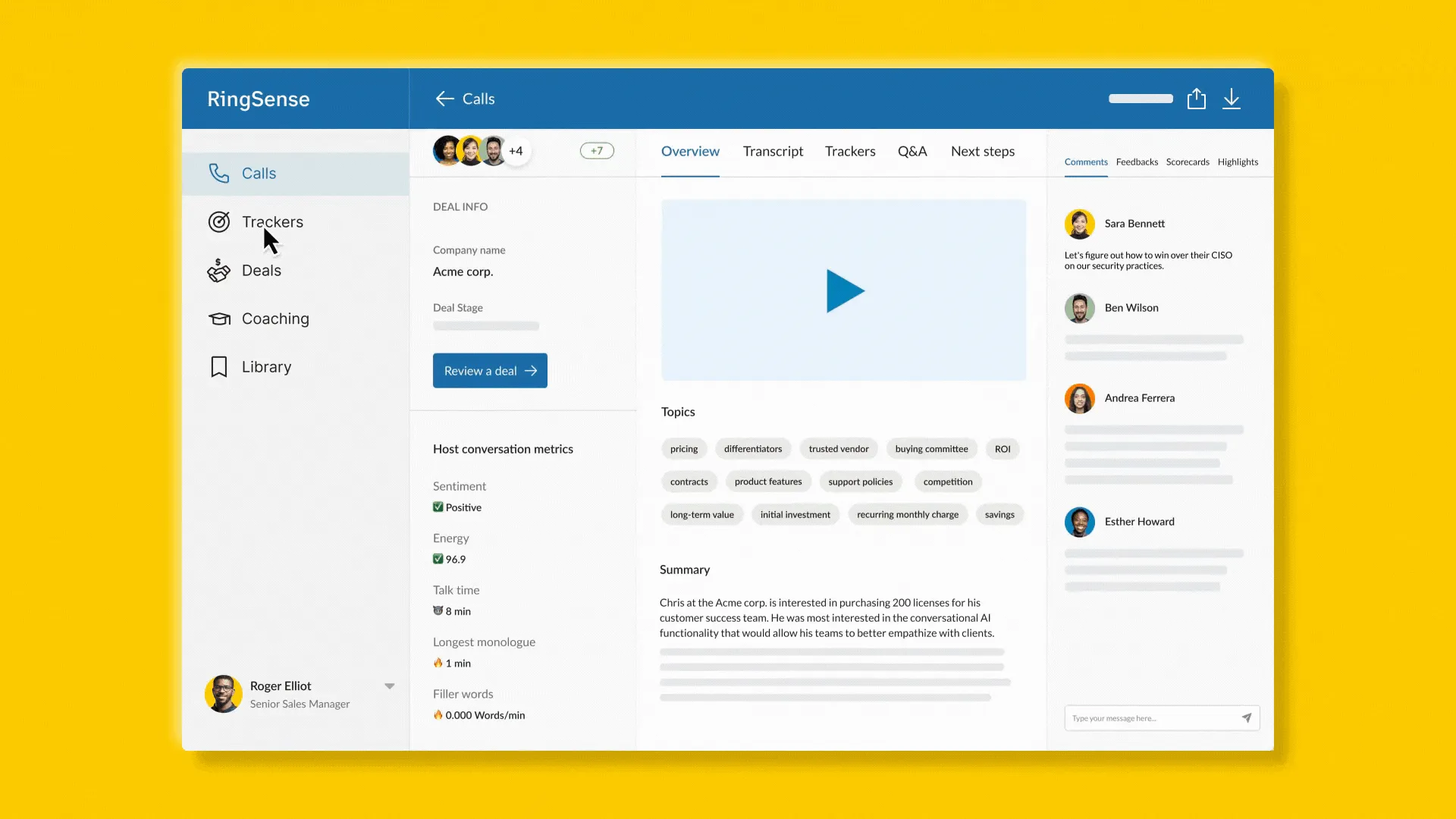The width and height of the screenshot is (1456, 819).
Task: Open the Library bookmark icon
Action: click(218, 367)
